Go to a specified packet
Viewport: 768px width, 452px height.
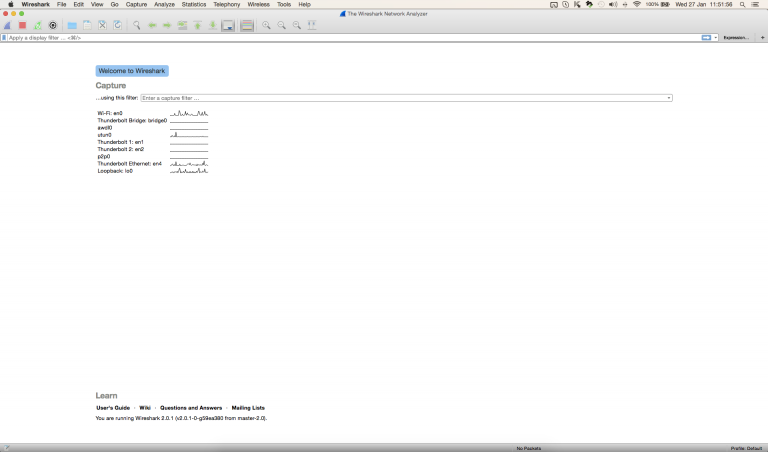click(x=182, y=25)
